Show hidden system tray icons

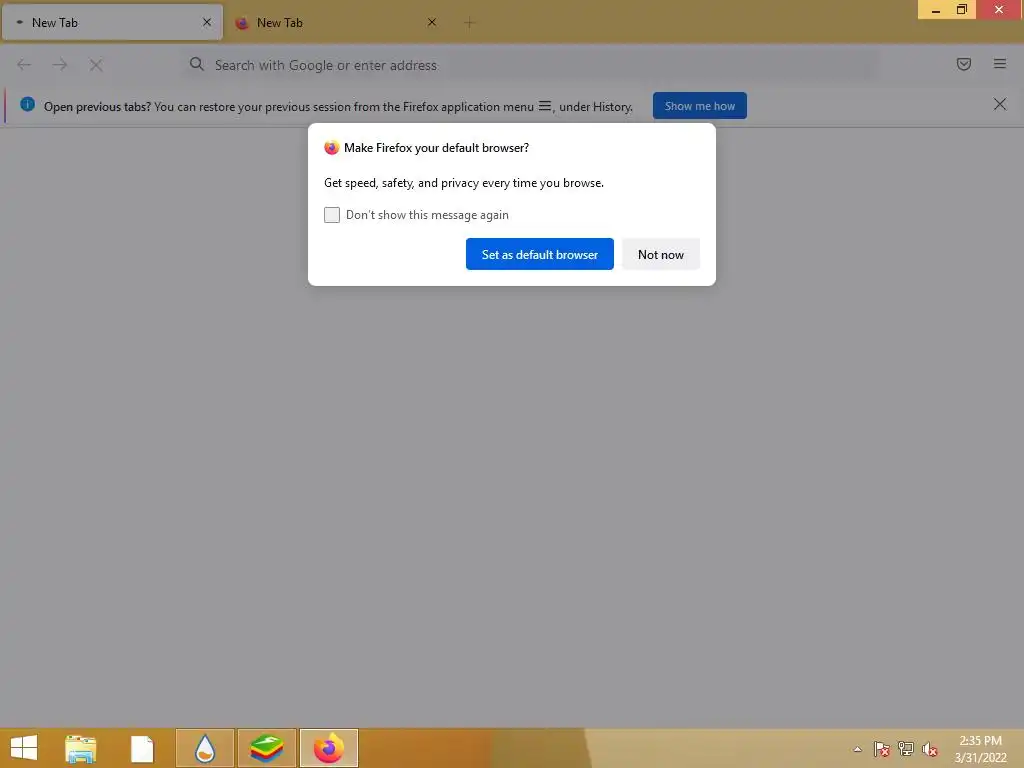pyautogui.click(x=857, y=749)
